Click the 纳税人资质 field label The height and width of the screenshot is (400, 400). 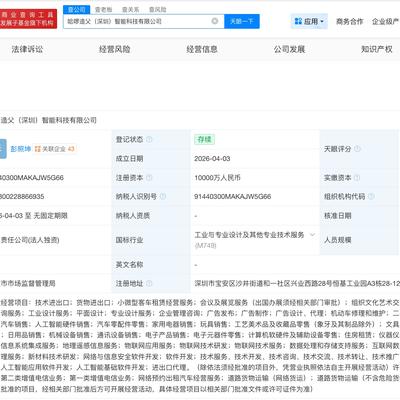(x=133, y=216)
